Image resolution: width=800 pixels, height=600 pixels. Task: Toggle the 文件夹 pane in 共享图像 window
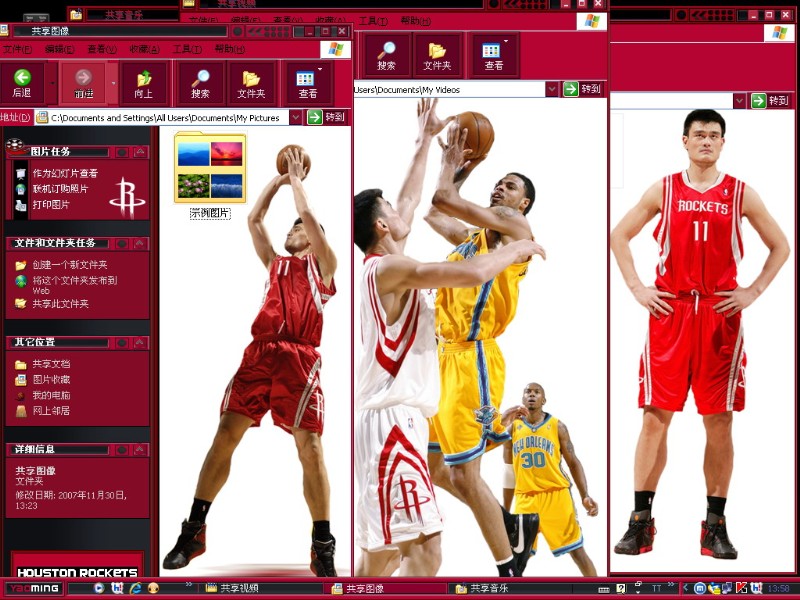point(251,84)
